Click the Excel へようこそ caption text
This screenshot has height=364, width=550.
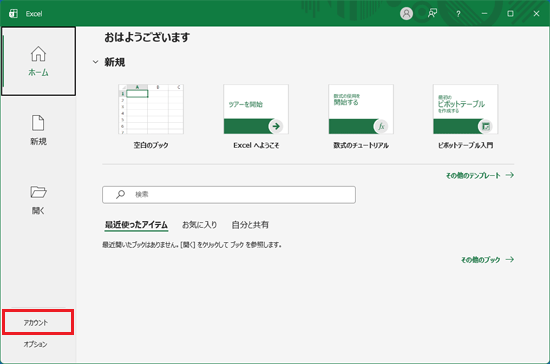point(256,145)
